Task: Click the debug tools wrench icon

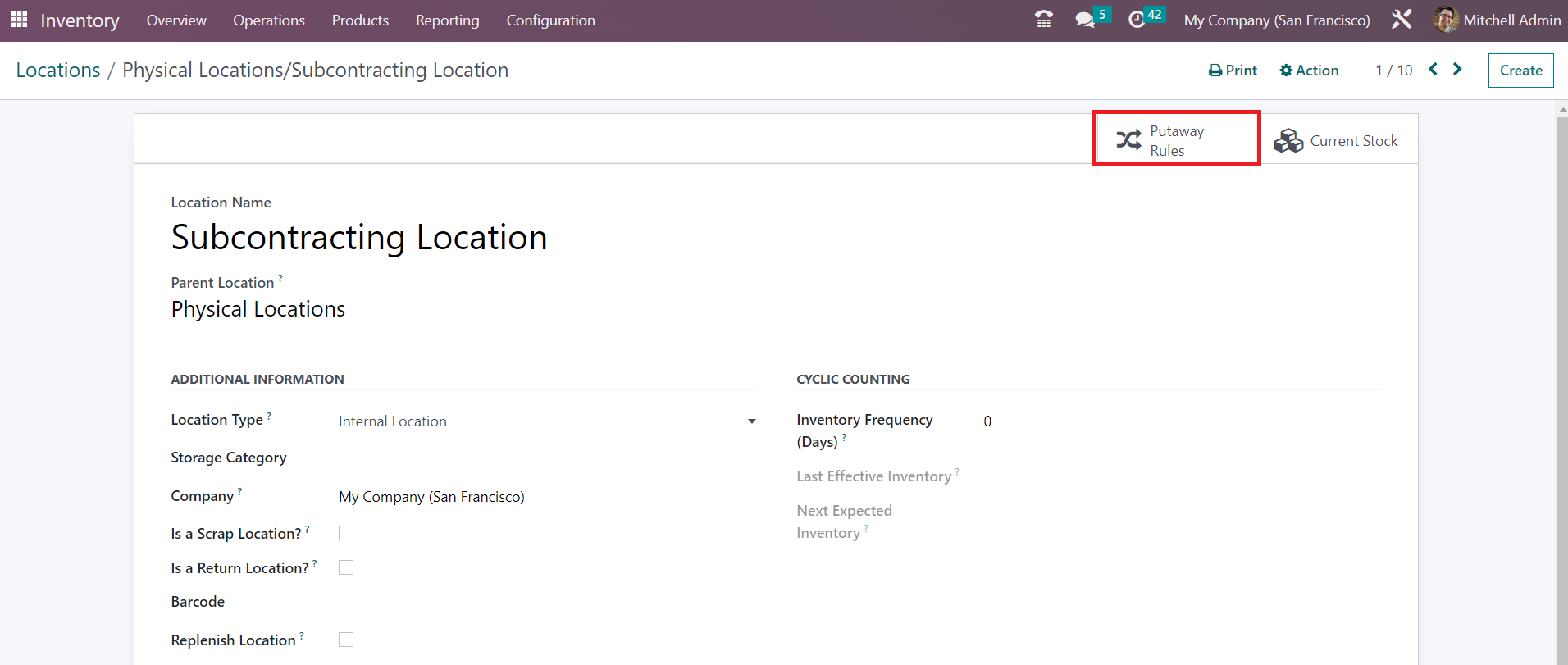Action: [1402, 20]
